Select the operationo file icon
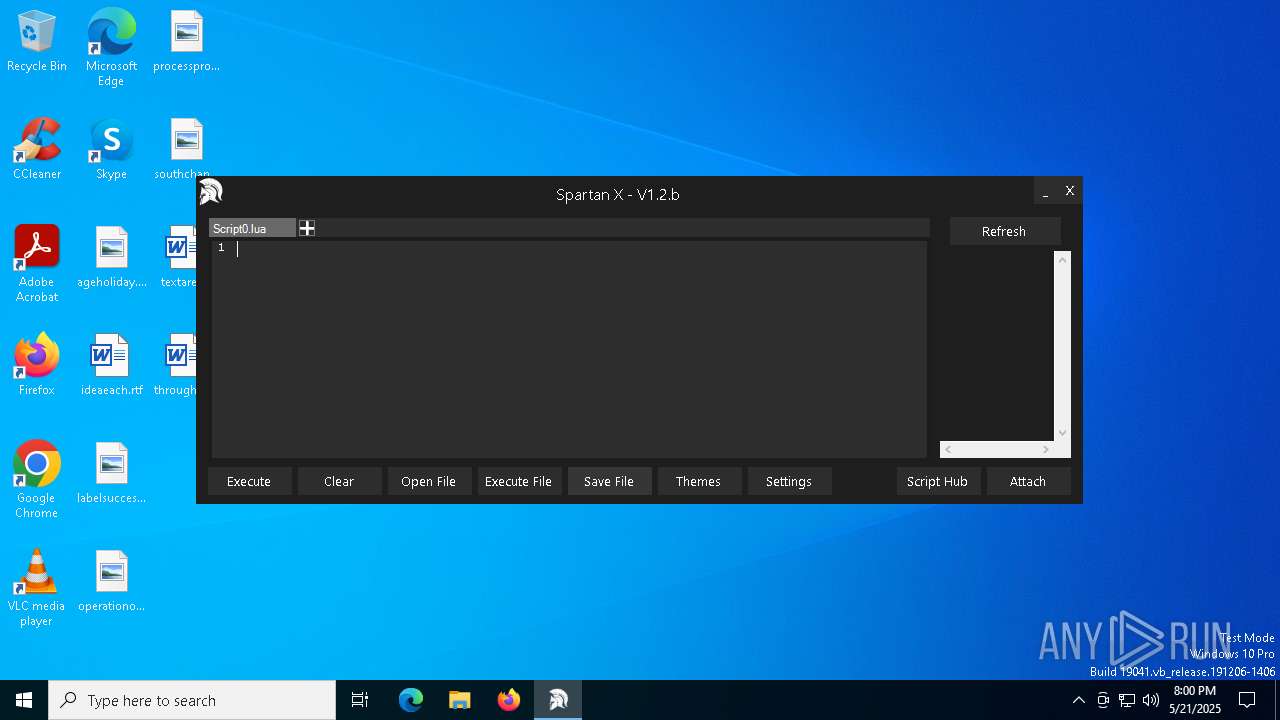This screenshot has width=1280, height=720. click(x=111, y=582)
